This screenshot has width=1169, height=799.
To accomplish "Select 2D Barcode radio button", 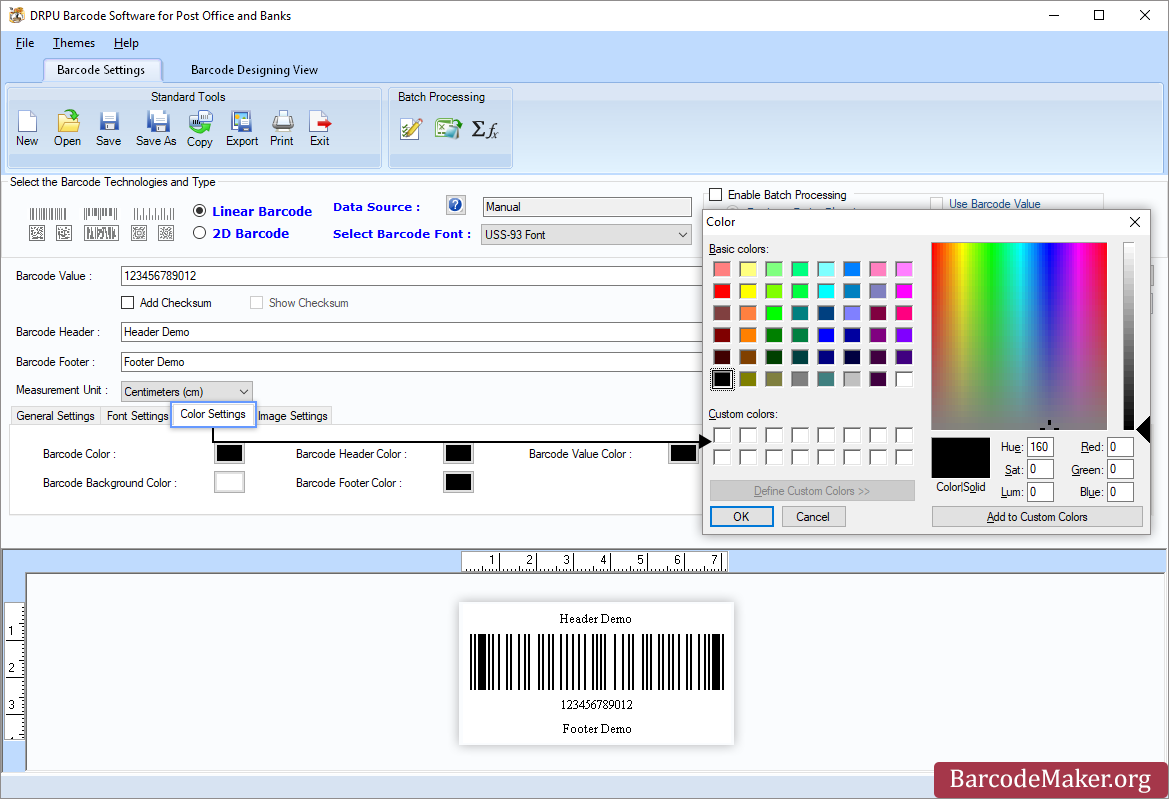I will coord(199,233).
